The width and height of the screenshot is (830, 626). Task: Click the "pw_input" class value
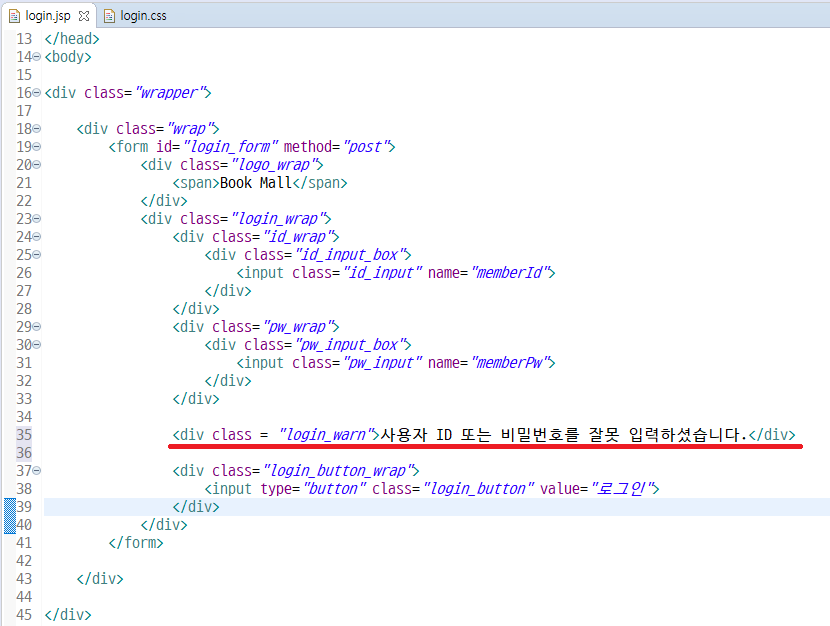[x=383, y=363]
